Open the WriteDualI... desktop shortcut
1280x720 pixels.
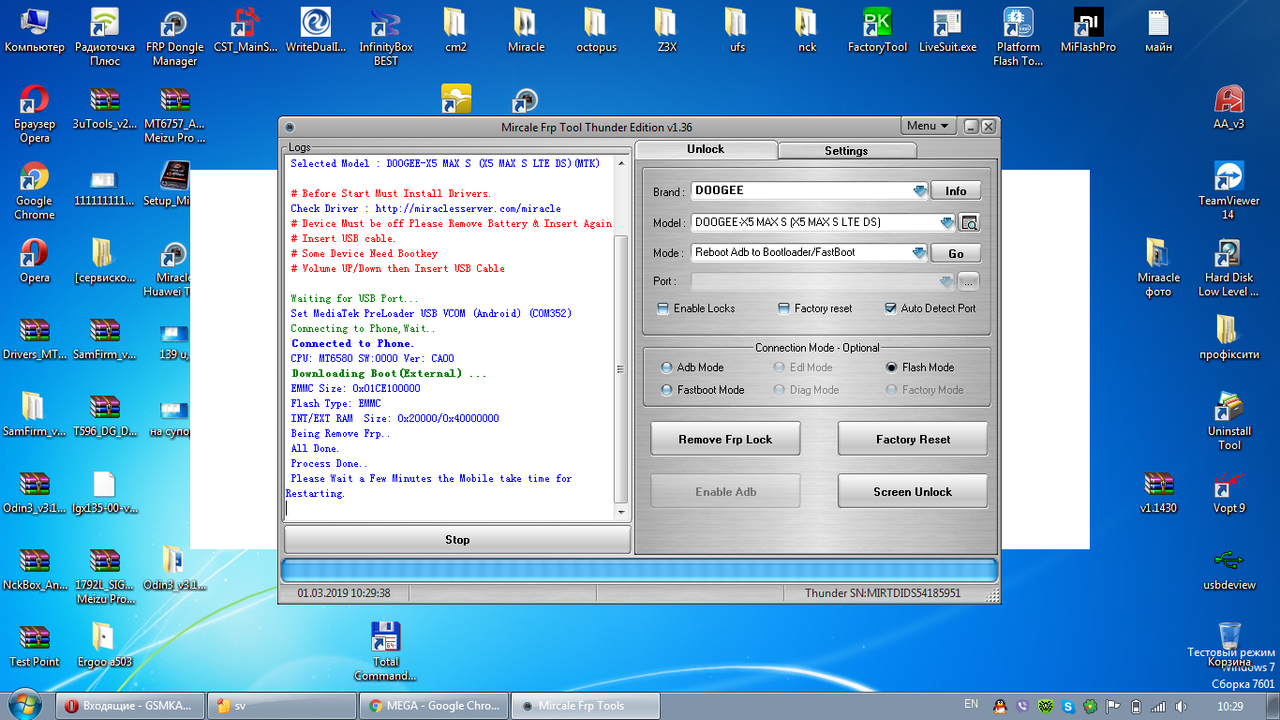316,31
